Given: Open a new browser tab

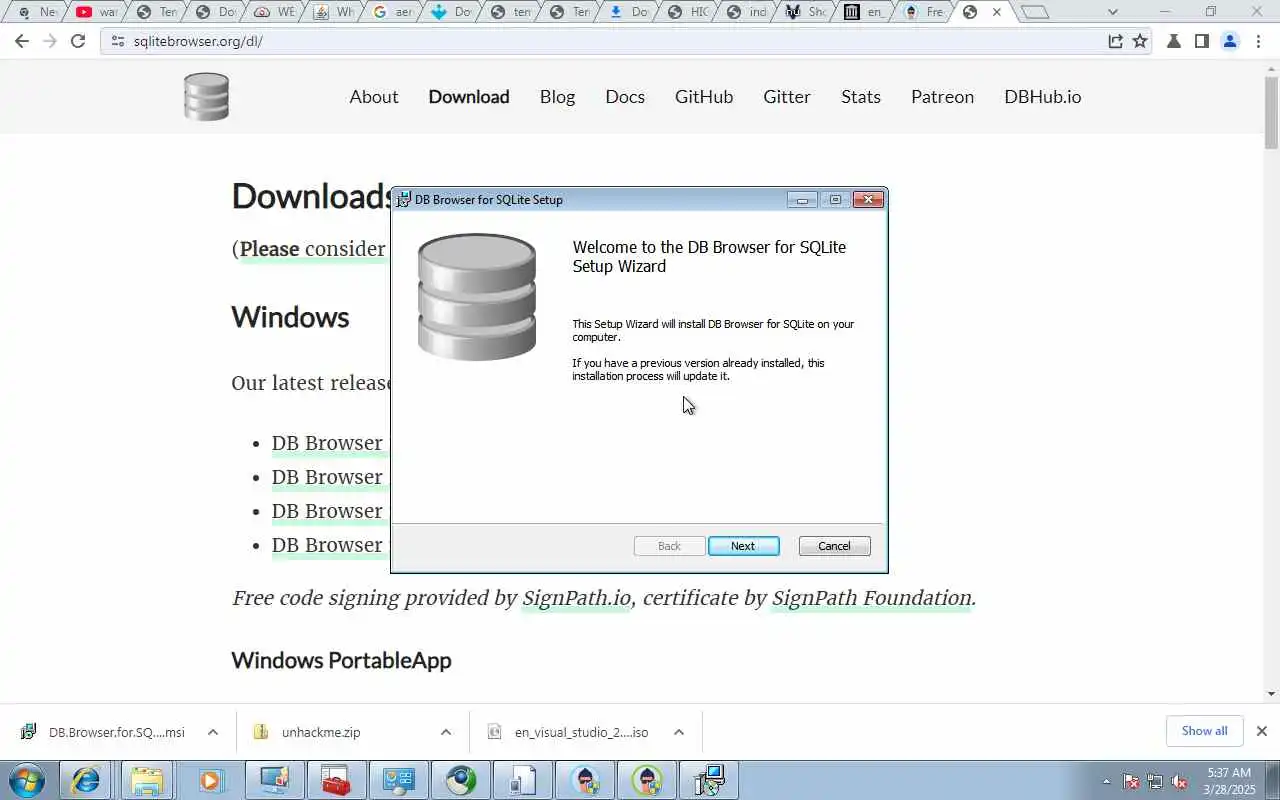Looking at the screenshot, I should click(x=1035, y=12).
